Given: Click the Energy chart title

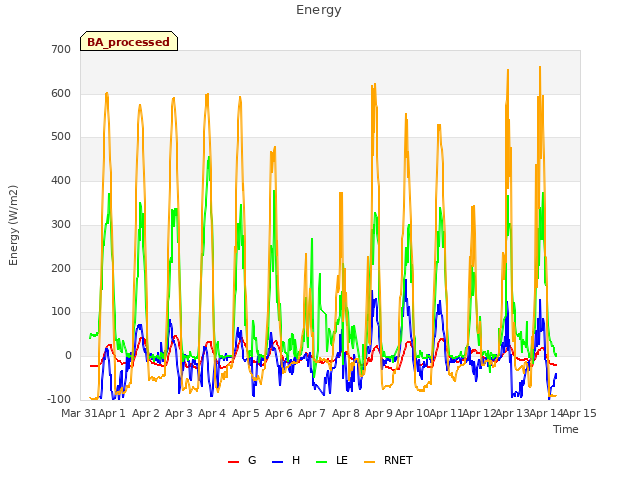Looking at the screenshot, I should click(319, 10).
